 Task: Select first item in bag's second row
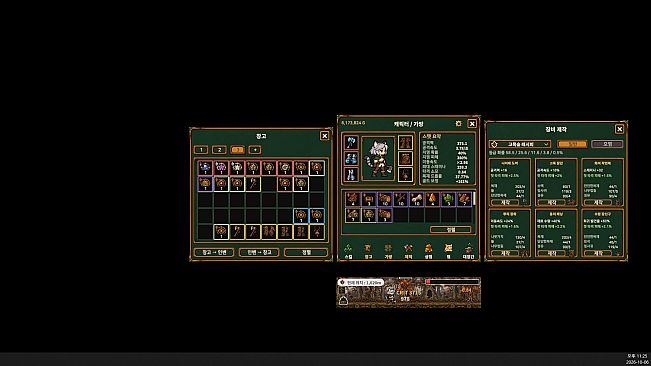coord(353,215)
